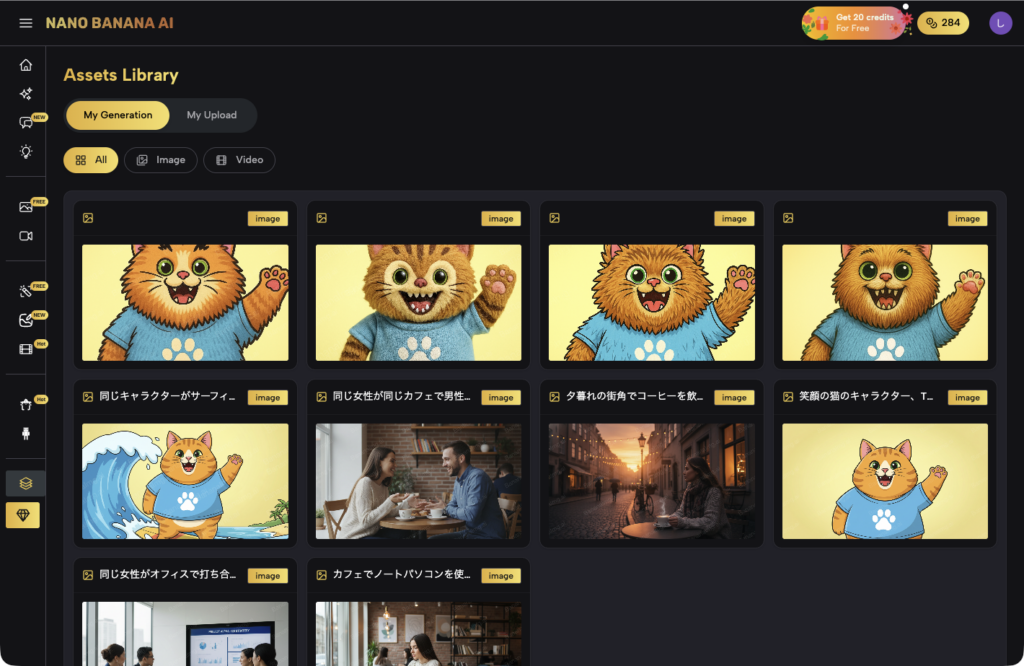Click the Get 20 credits banner
Image resolution: width=1024 pixels, height=666 pixels.
click(856, 22)
